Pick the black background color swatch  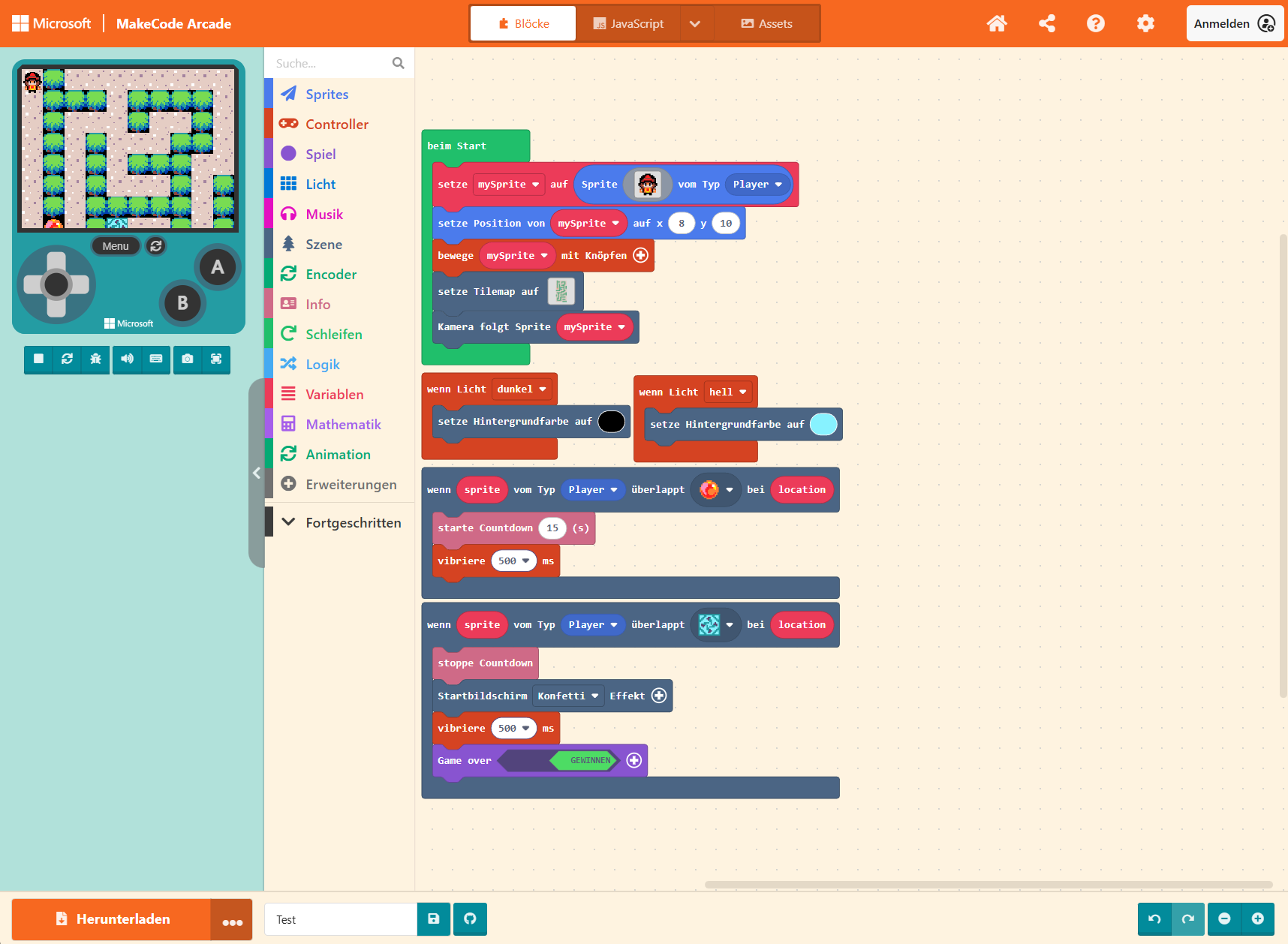pyautogui.click(x=611, y=422)
